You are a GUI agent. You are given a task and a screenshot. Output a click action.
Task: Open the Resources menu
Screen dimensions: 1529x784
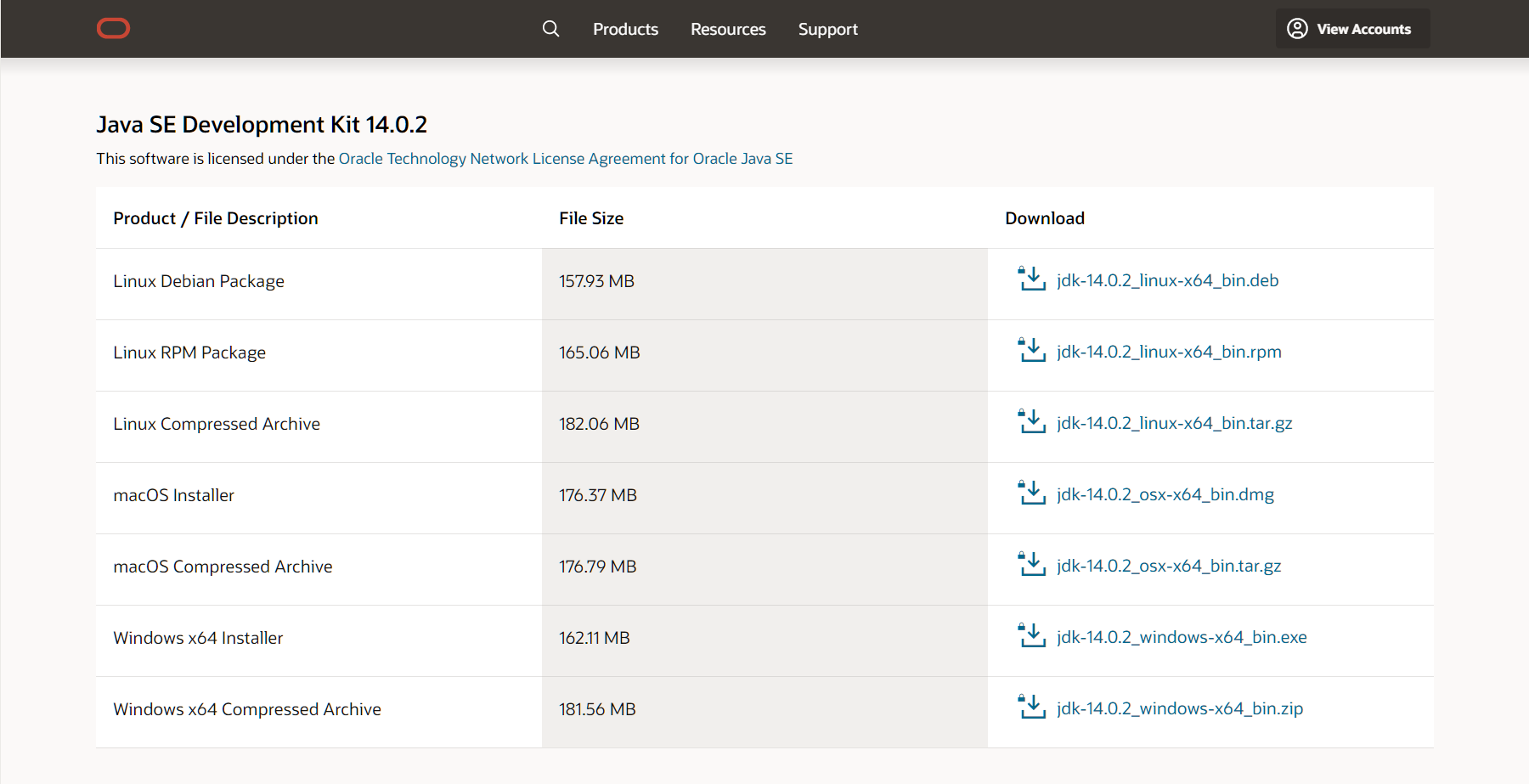pyautogui.click(x=728, y=29)
